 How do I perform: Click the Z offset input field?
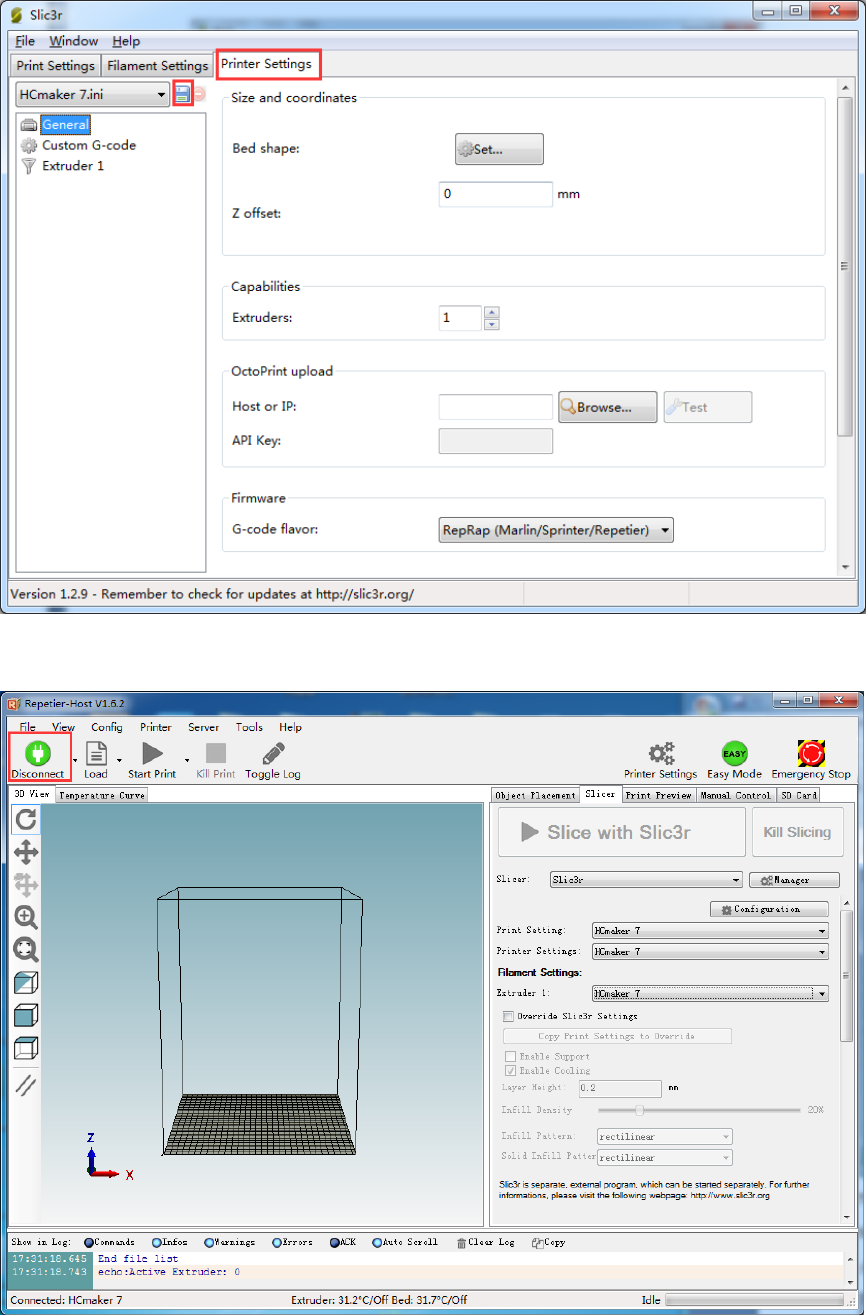(x=496, y=194)
